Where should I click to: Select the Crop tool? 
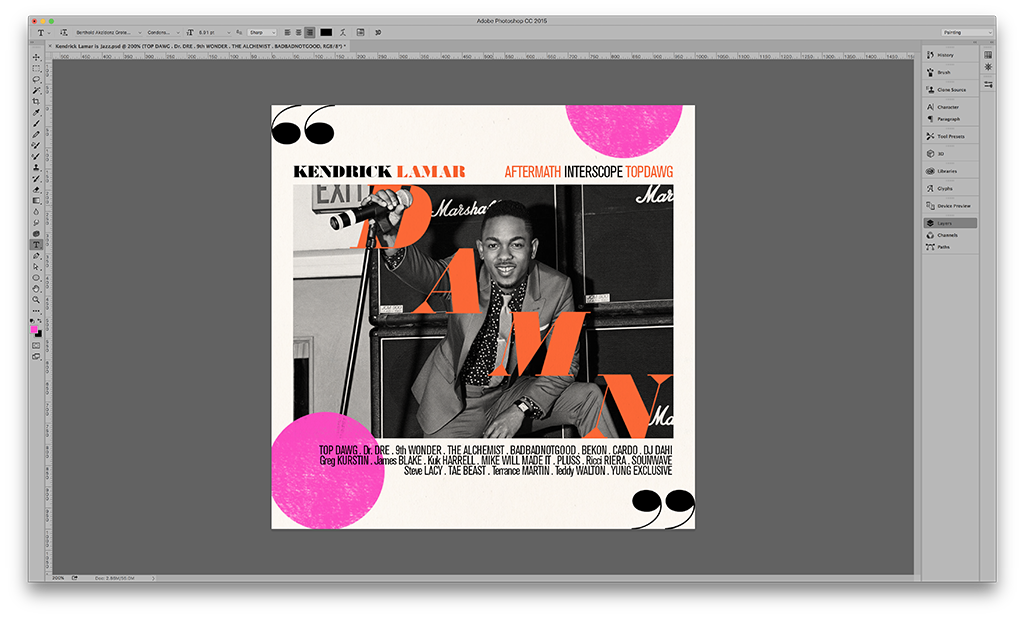(x=37, y=101)
